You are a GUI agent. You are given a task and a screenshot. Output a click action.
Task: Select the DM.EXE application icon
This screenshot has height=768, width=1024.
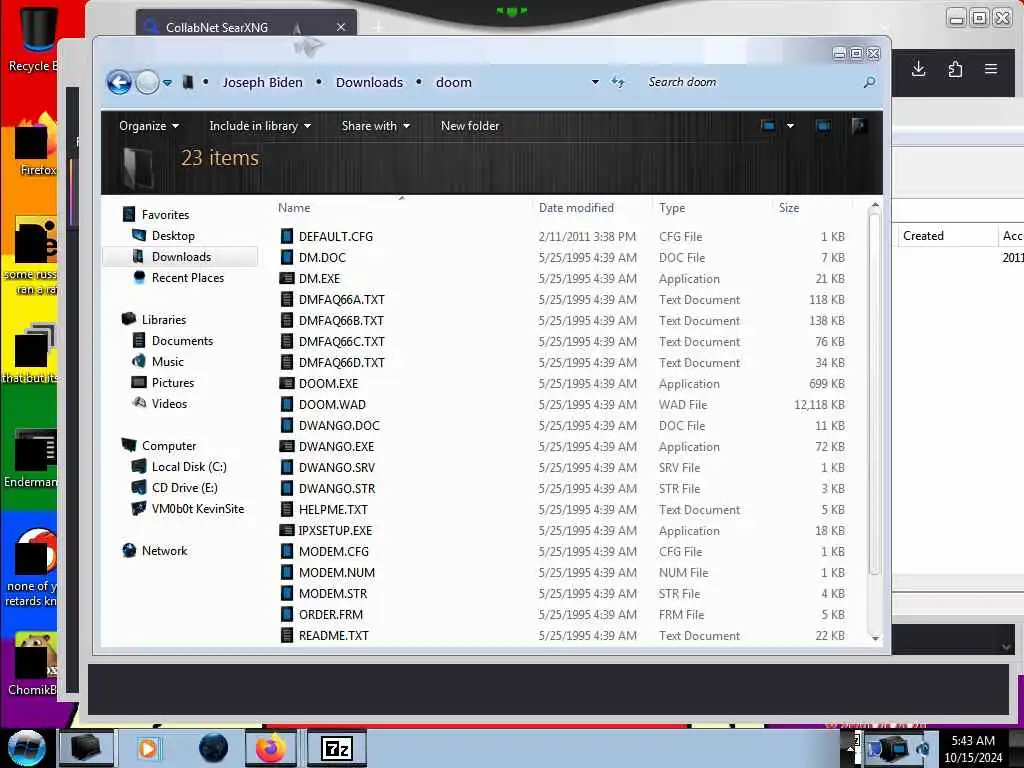pos(287,278)
